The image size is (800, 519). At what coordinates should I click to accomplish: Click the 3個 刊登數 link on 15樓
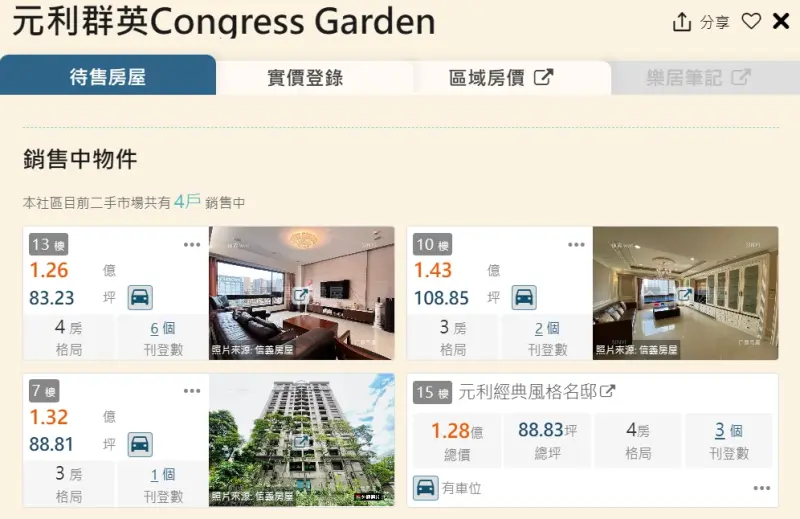coord(729,431)
